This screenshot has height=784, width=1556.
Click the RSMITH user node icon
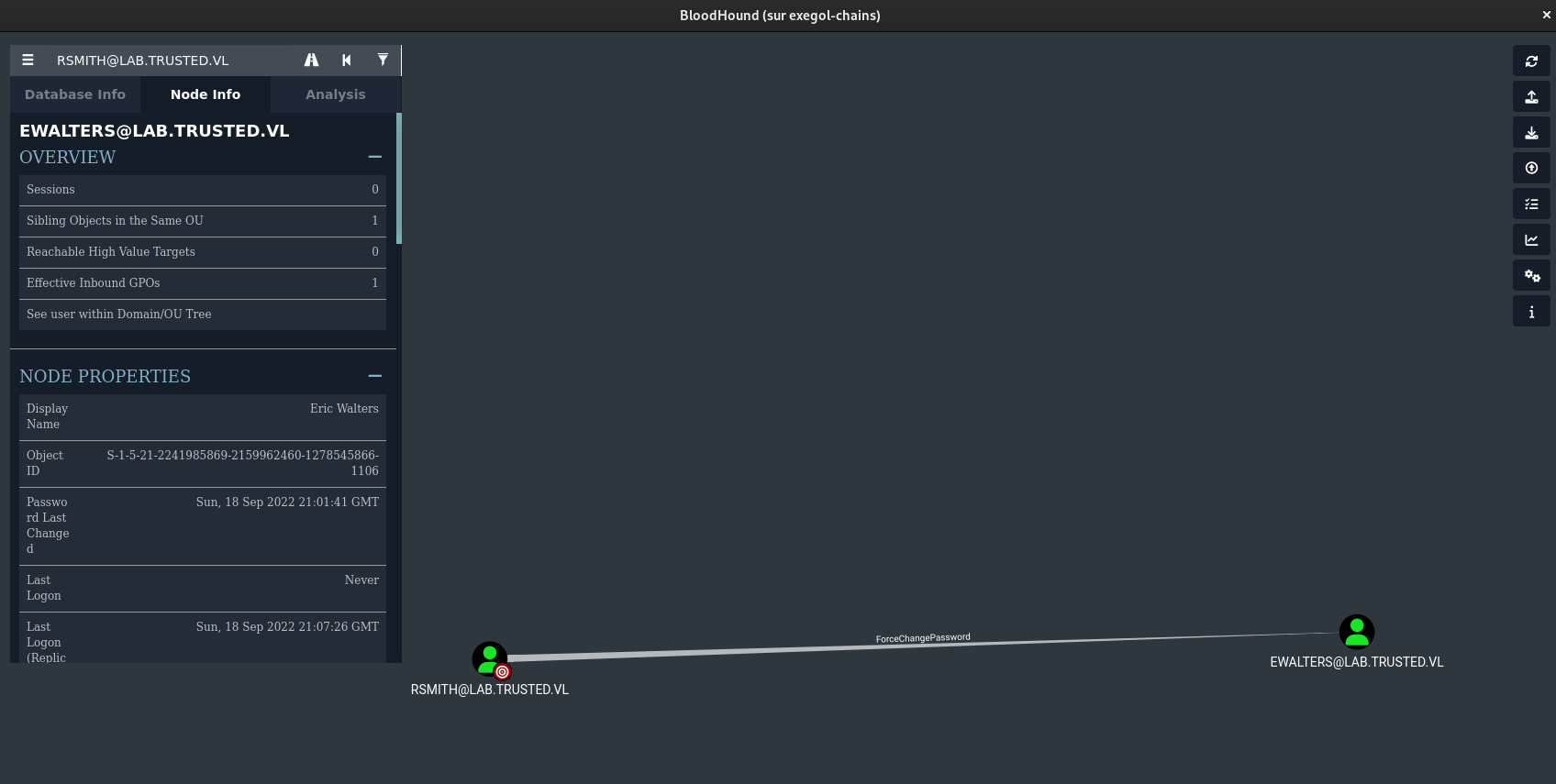click(489, 658)
